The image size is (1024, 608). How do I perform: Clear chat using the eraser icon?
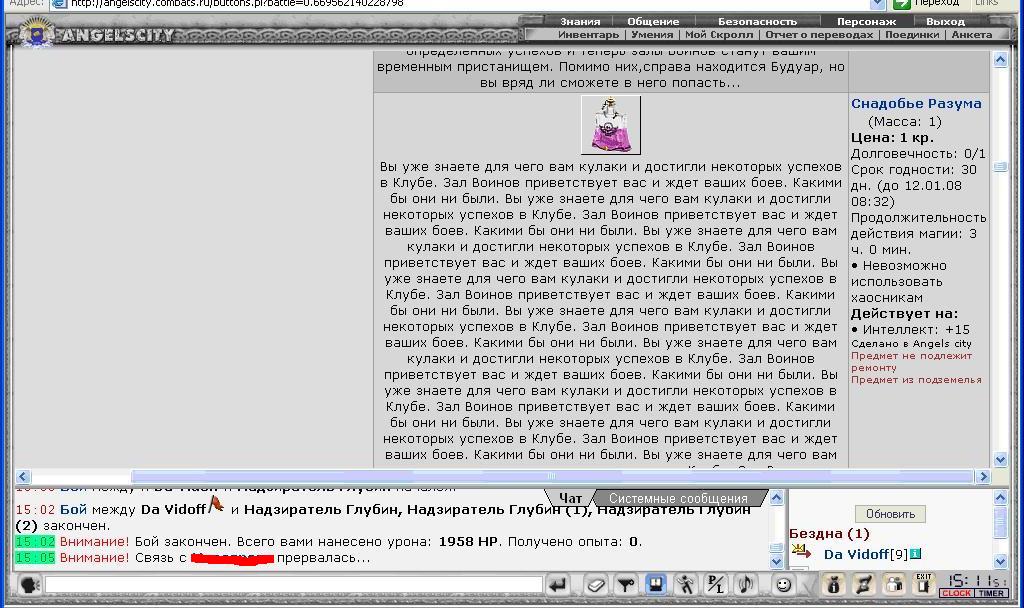596,584
